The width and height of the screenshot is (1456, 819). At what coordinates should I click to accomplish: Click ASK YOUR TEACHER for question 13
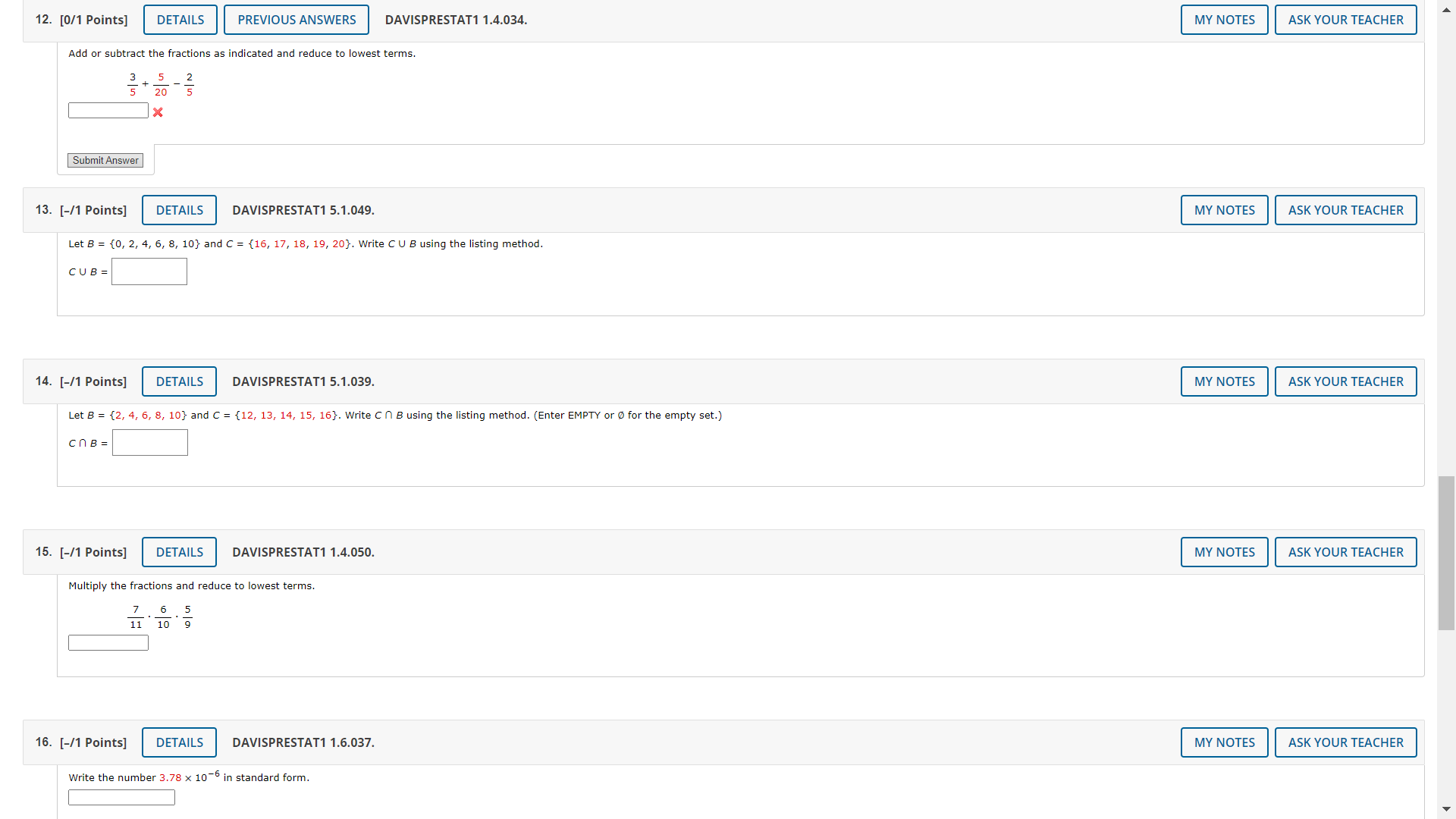[1345, 210]
